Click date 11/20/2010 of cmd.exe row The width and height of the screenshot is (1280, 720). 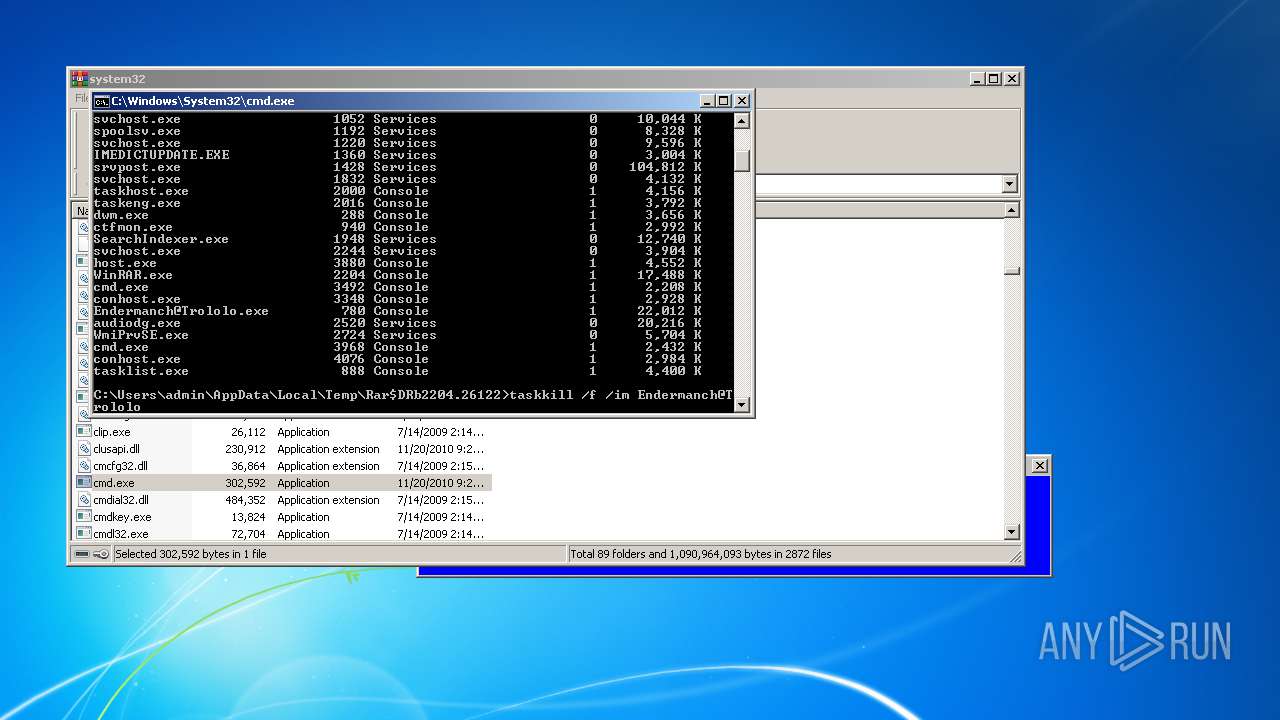pos(440,483)
